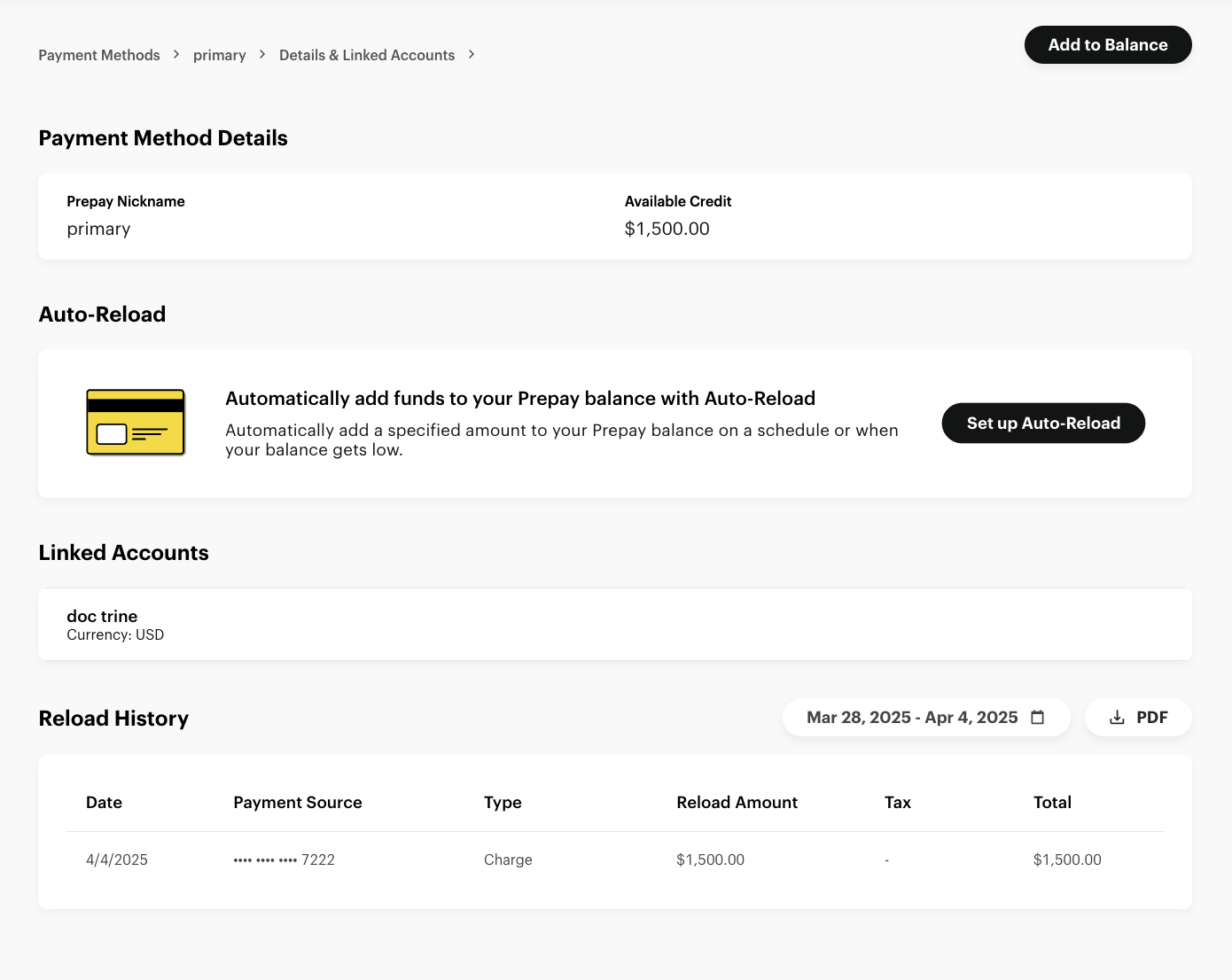1232x980 pixels.
Task: Click the Total column header
Action: point(1052,803)
